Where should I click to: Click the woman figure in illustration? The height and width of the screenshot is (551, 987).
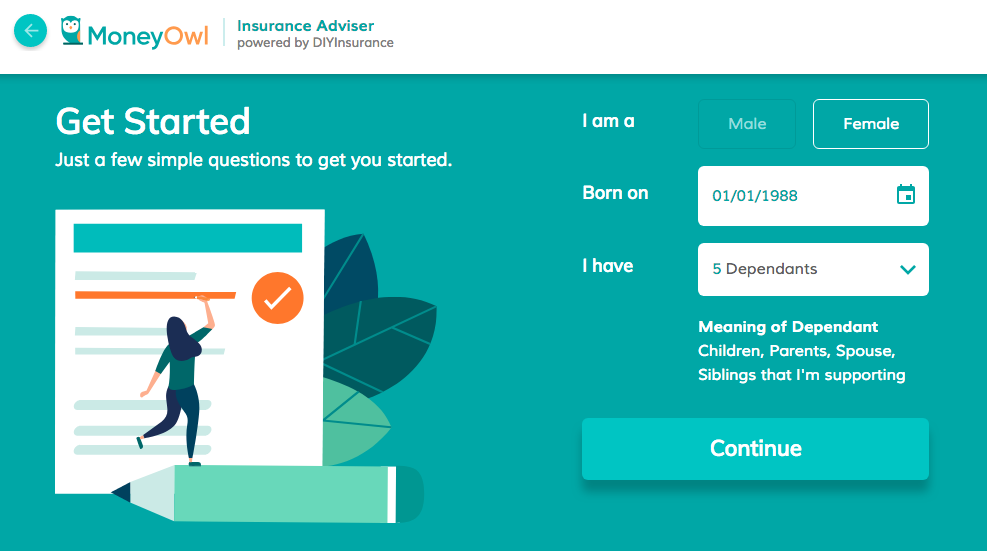coord(180,385)
